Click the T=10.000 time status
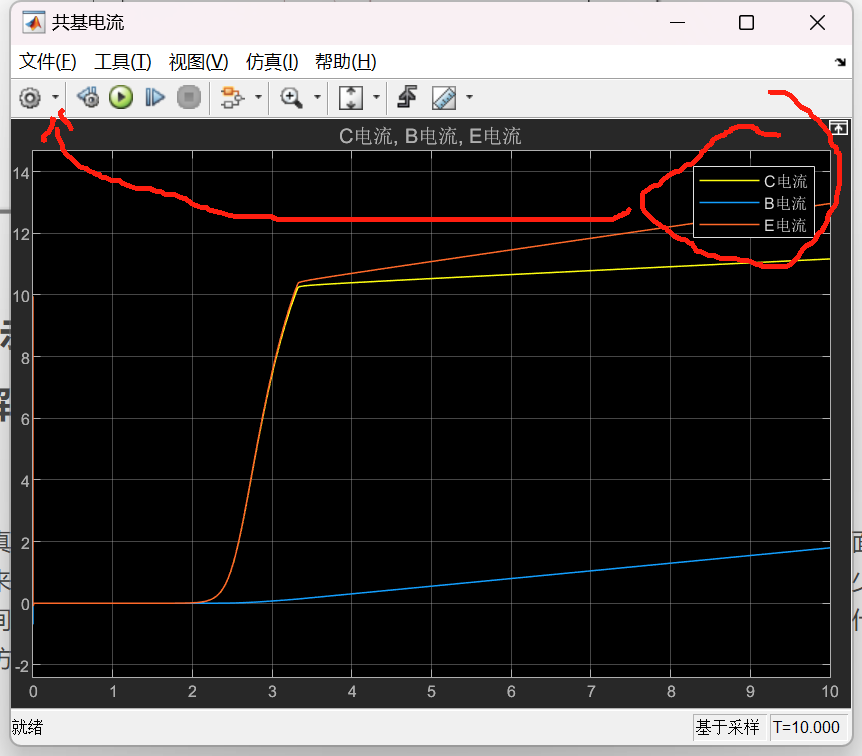 point(806,727)
